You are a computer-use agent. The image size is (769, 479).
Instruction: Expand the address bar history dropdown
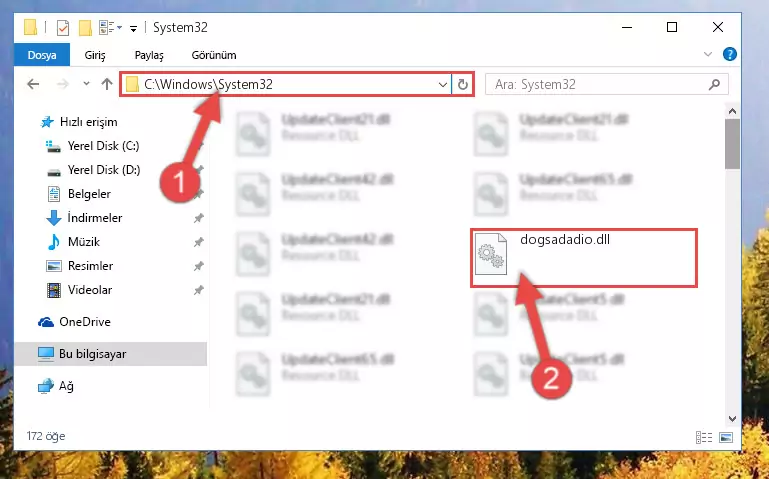coord(442,85)
